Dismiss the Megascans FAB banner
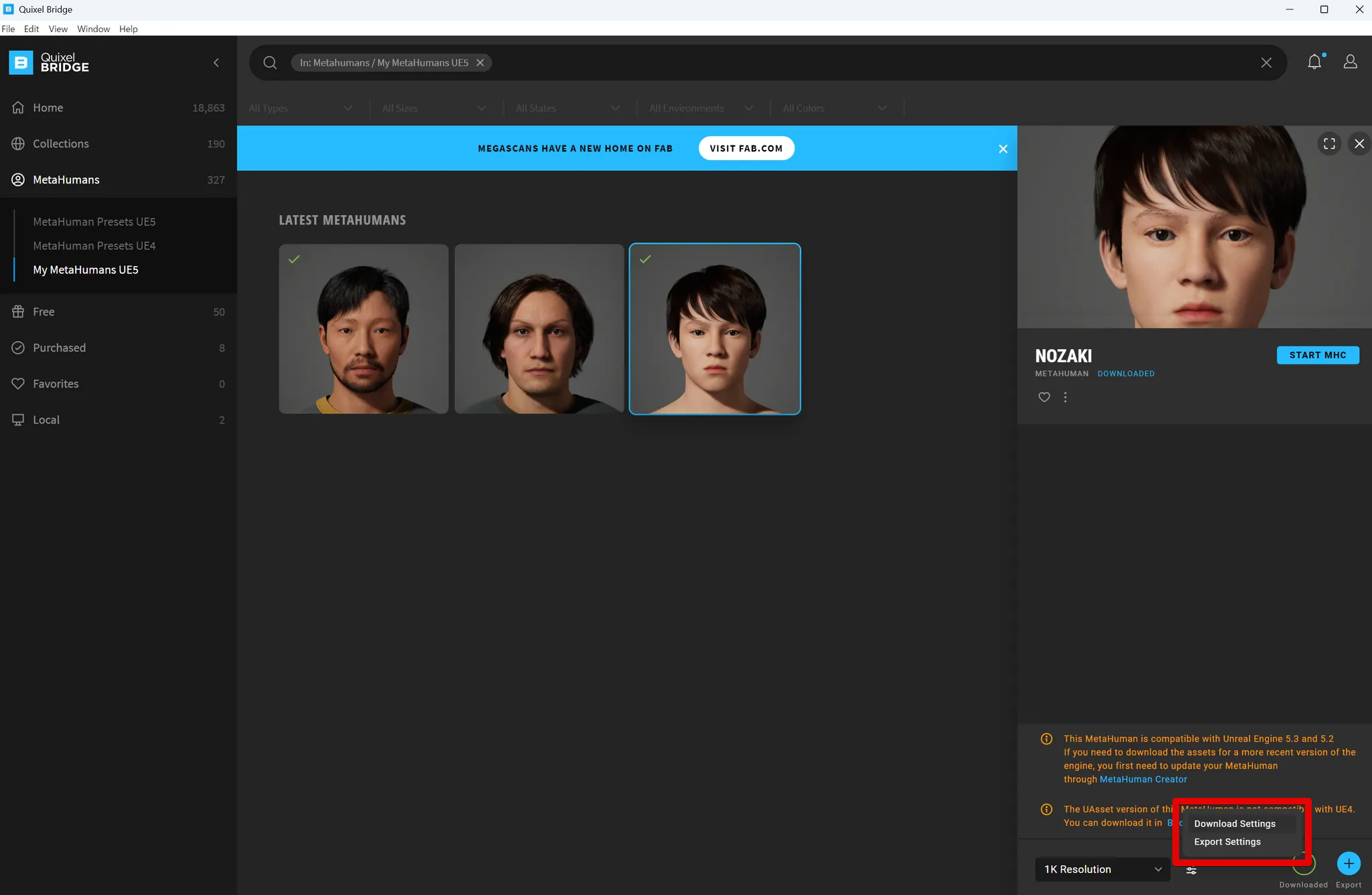This screenshot has height=895, width=1372. (x=1003, y=149)
